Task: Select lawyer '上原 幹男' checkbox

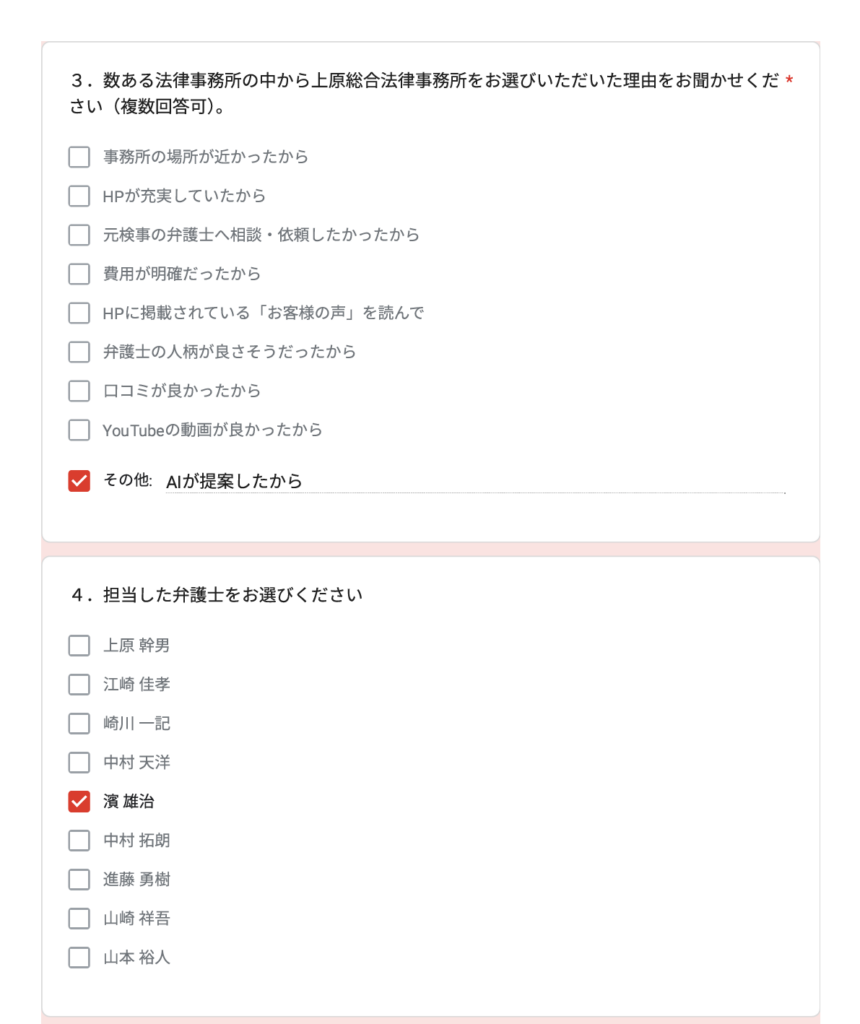Action: [79, 646]
